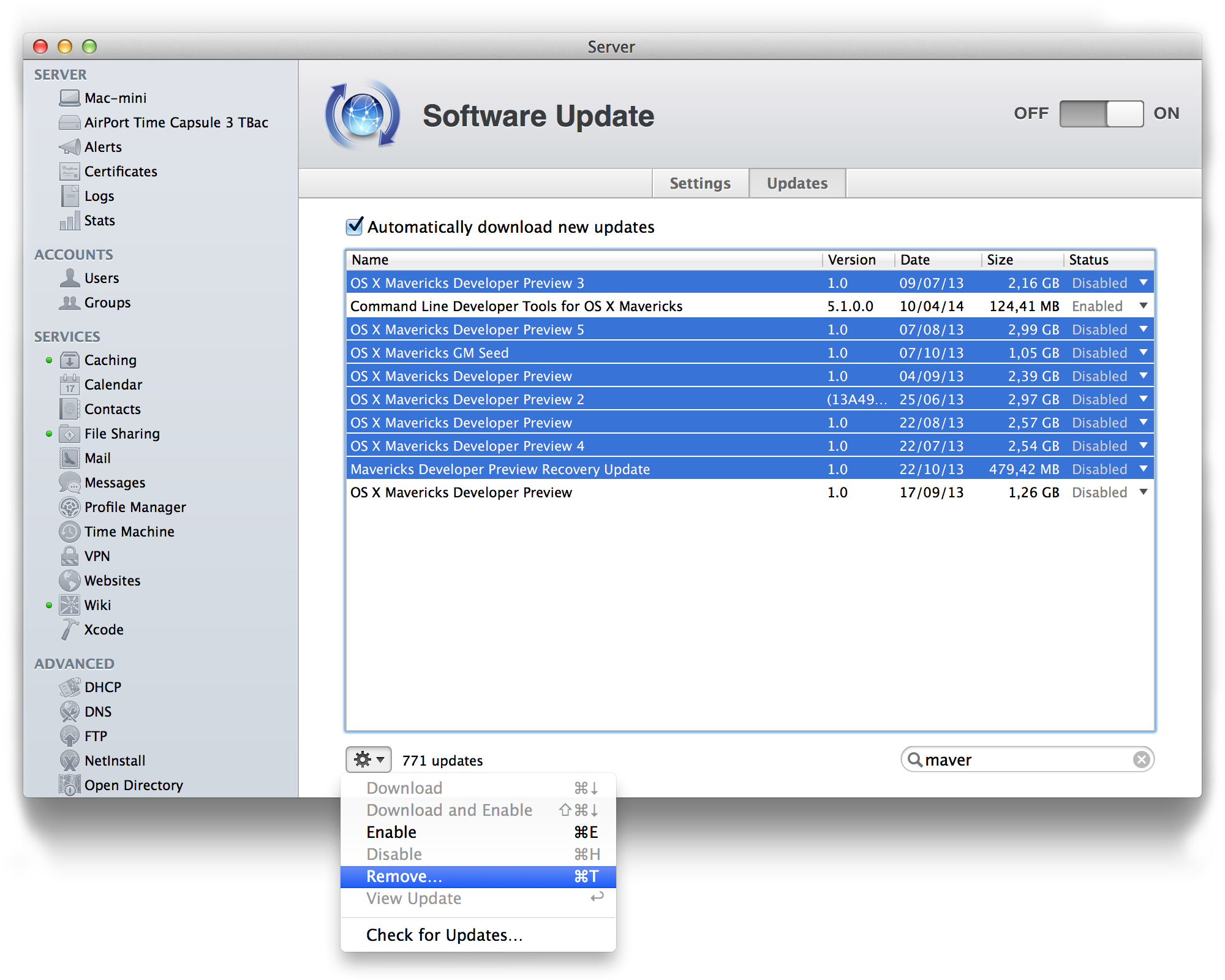Click the 2,99 GB size cell
The height and width of the screenshot is (980, 1225).
click(1034, 330)
